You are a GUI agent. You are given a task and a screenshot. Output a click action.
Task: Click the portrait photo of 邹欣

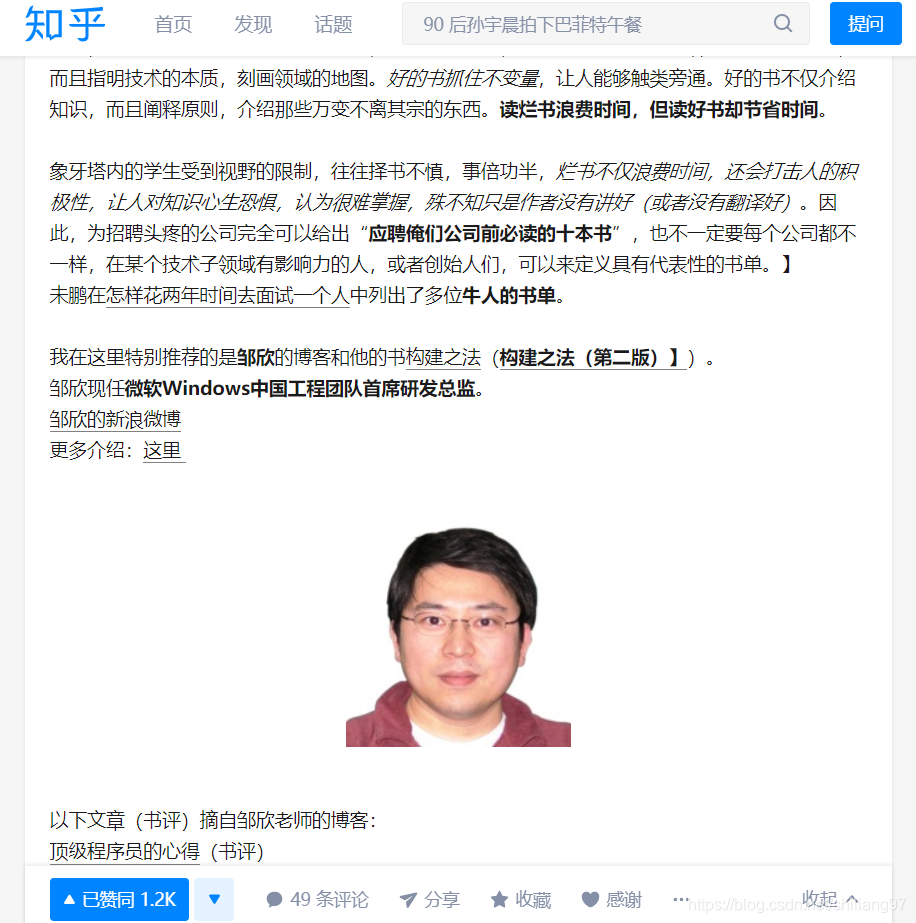[458, 636]
